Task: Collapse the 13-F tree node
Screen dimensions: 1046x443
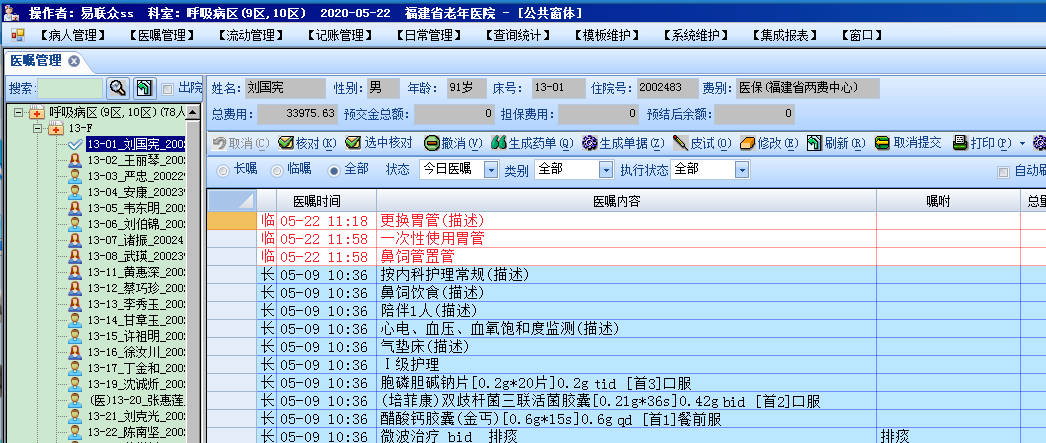Action: (x=38, y=127)
